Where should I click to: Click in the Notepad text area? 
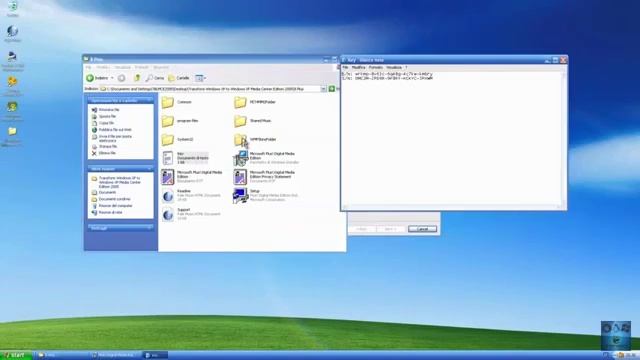[451, 139]
